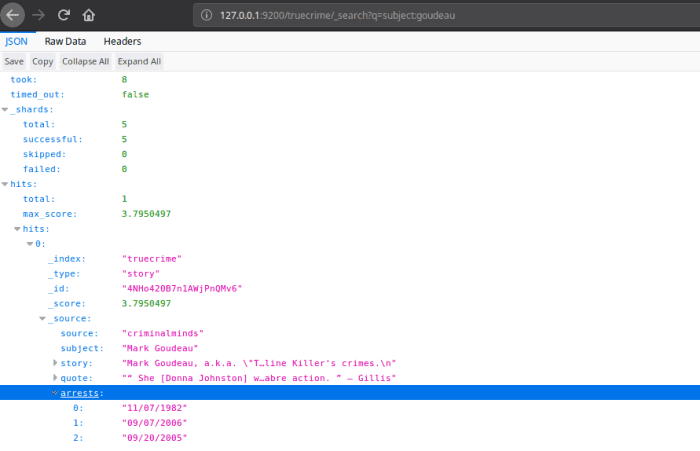Select the JSON tab
Viewport: 700px width, 451px height.
16,41
